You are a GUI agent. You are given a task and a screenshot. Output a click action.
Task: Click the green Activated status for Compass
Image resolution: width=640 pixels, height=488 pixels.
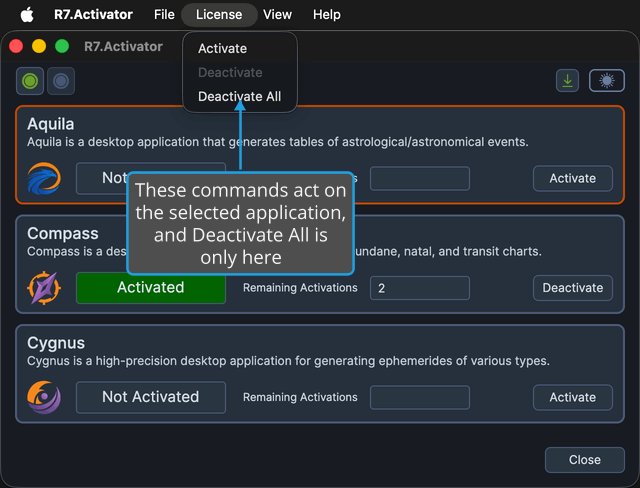tap(151, 288)
